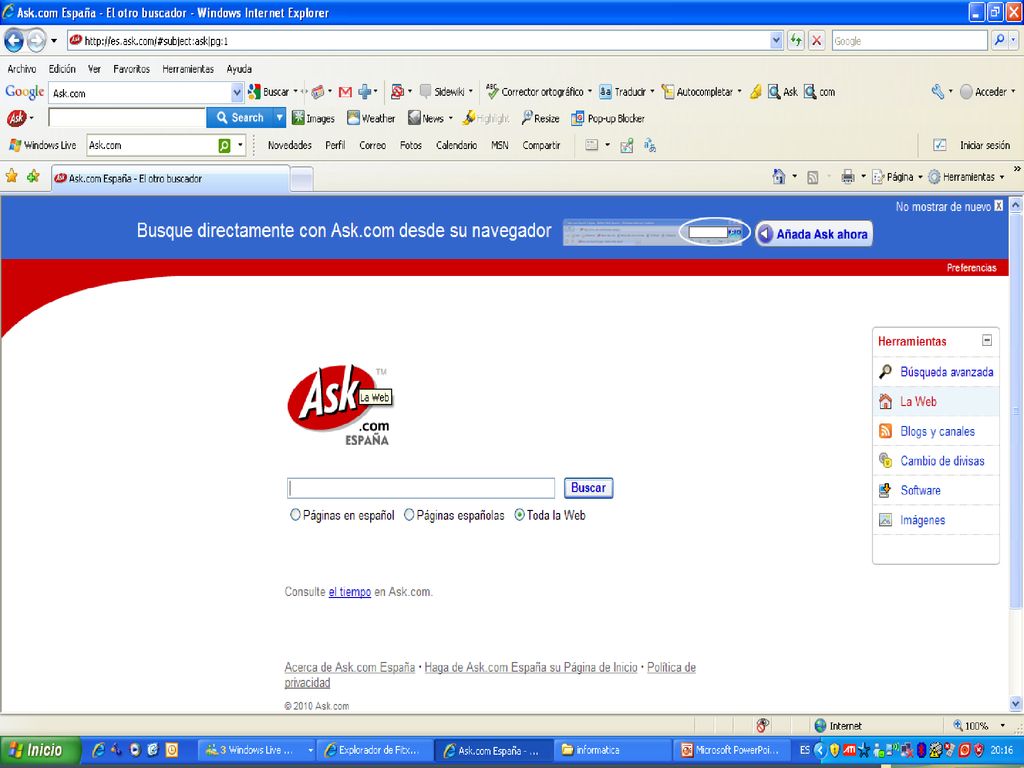Image resolution: width=1024 pixels, height=768 pixels.
Task: Collapse the Herramientas side panel
Action: coord(987,340)
